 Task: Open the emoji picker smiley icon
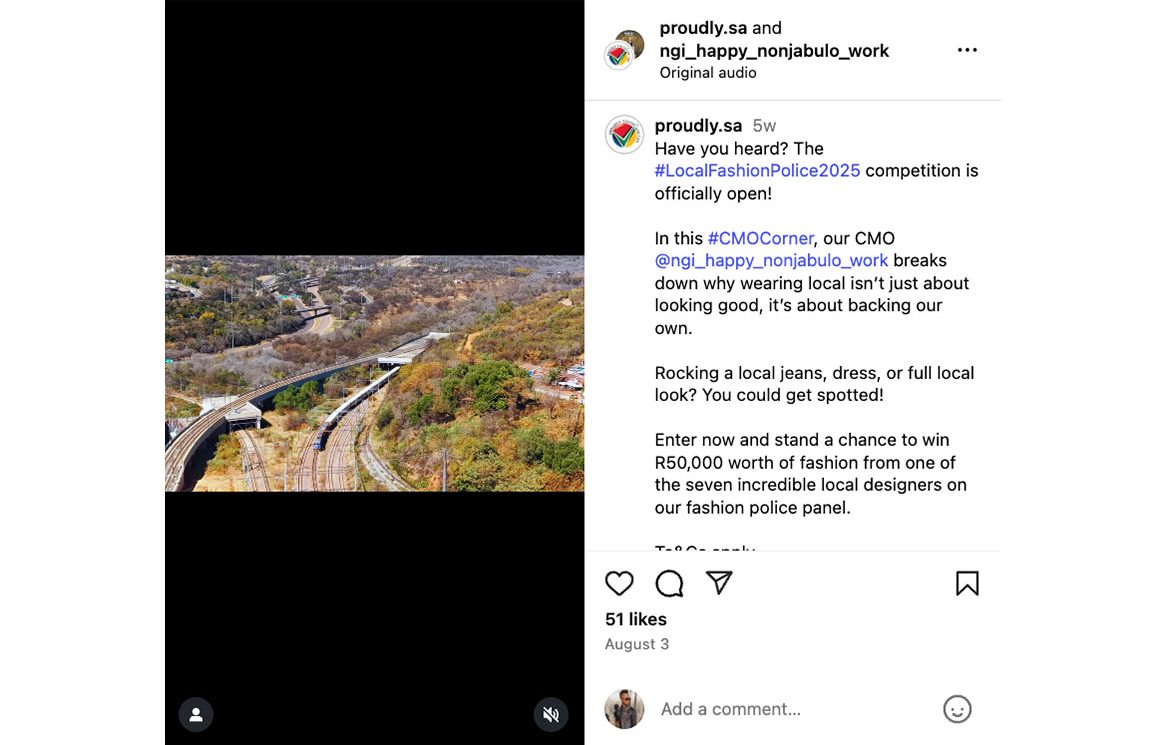(x=957, y=709)
